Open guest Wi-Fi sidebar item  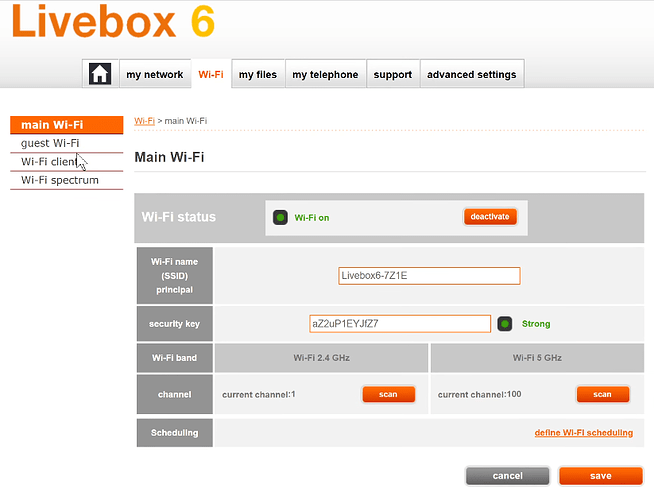coord(67,143)
